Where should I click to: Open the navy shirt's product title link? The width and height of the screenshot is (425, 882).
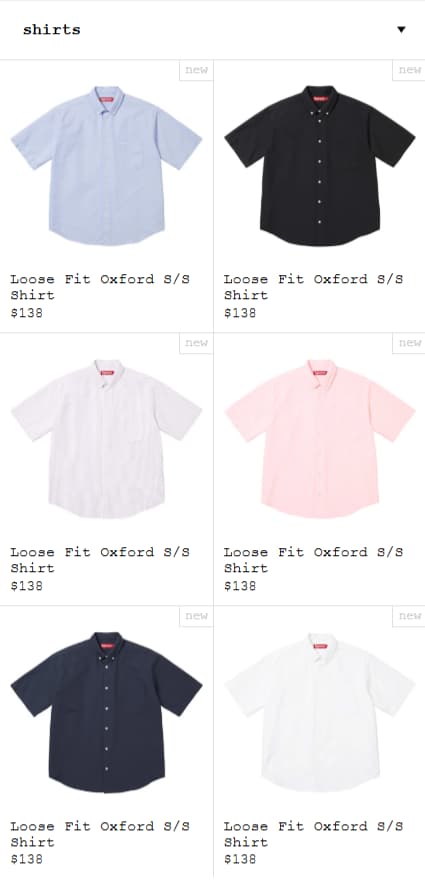click(x=100, y=834)
